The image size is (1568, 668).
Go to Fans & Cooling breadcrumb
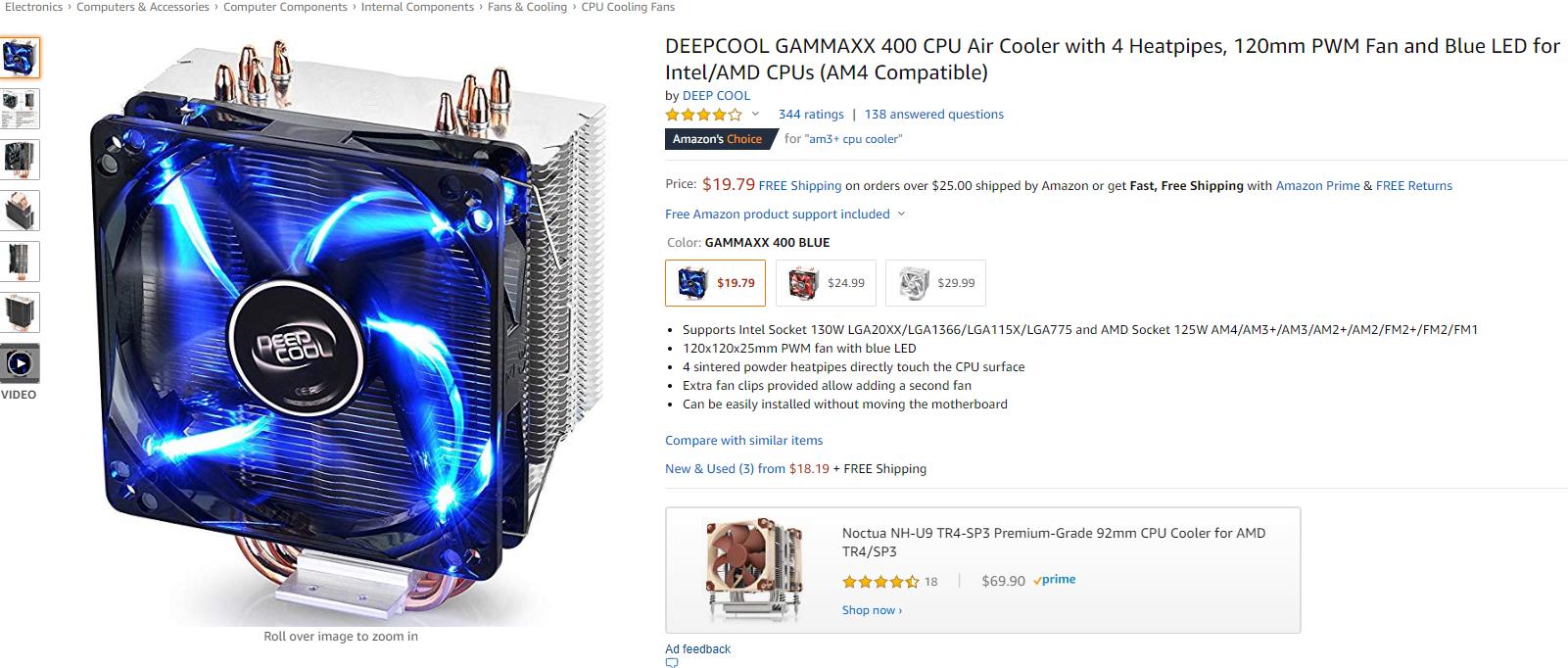click(x=527, y=7)
